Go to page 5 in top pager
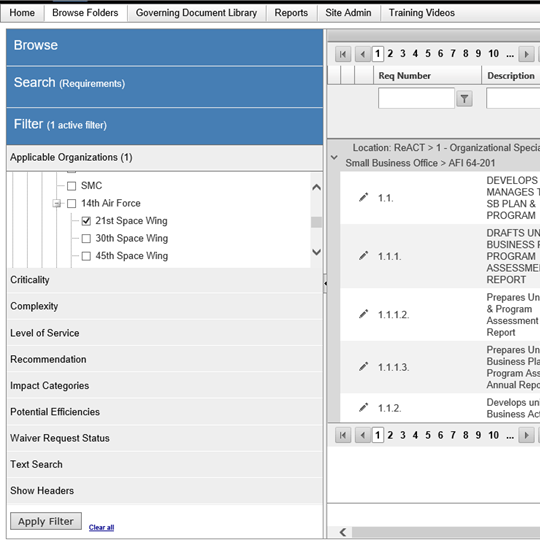The image size is (540, 540). point(428,54)
